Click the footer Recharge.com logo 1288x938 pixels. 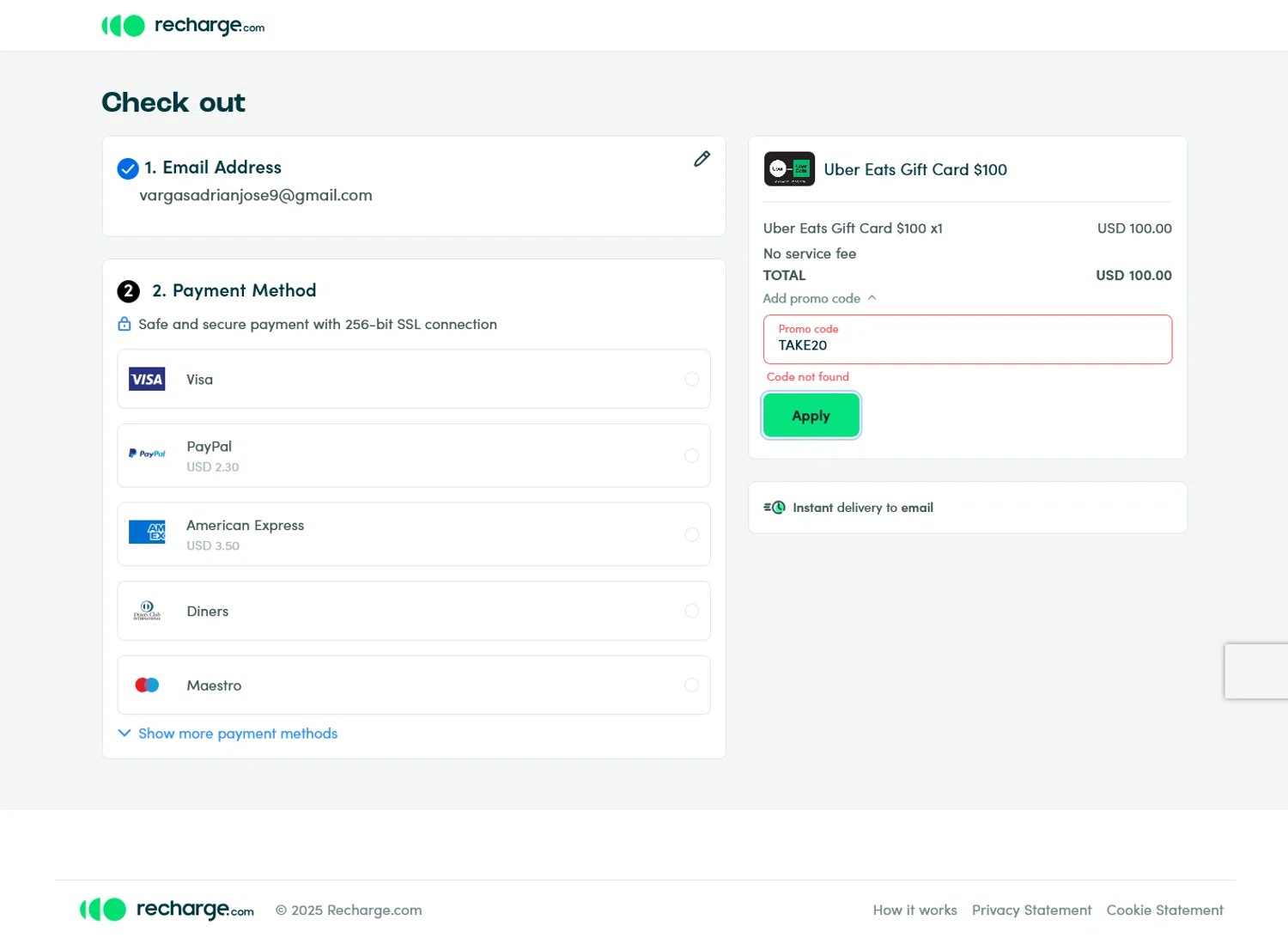167,909
